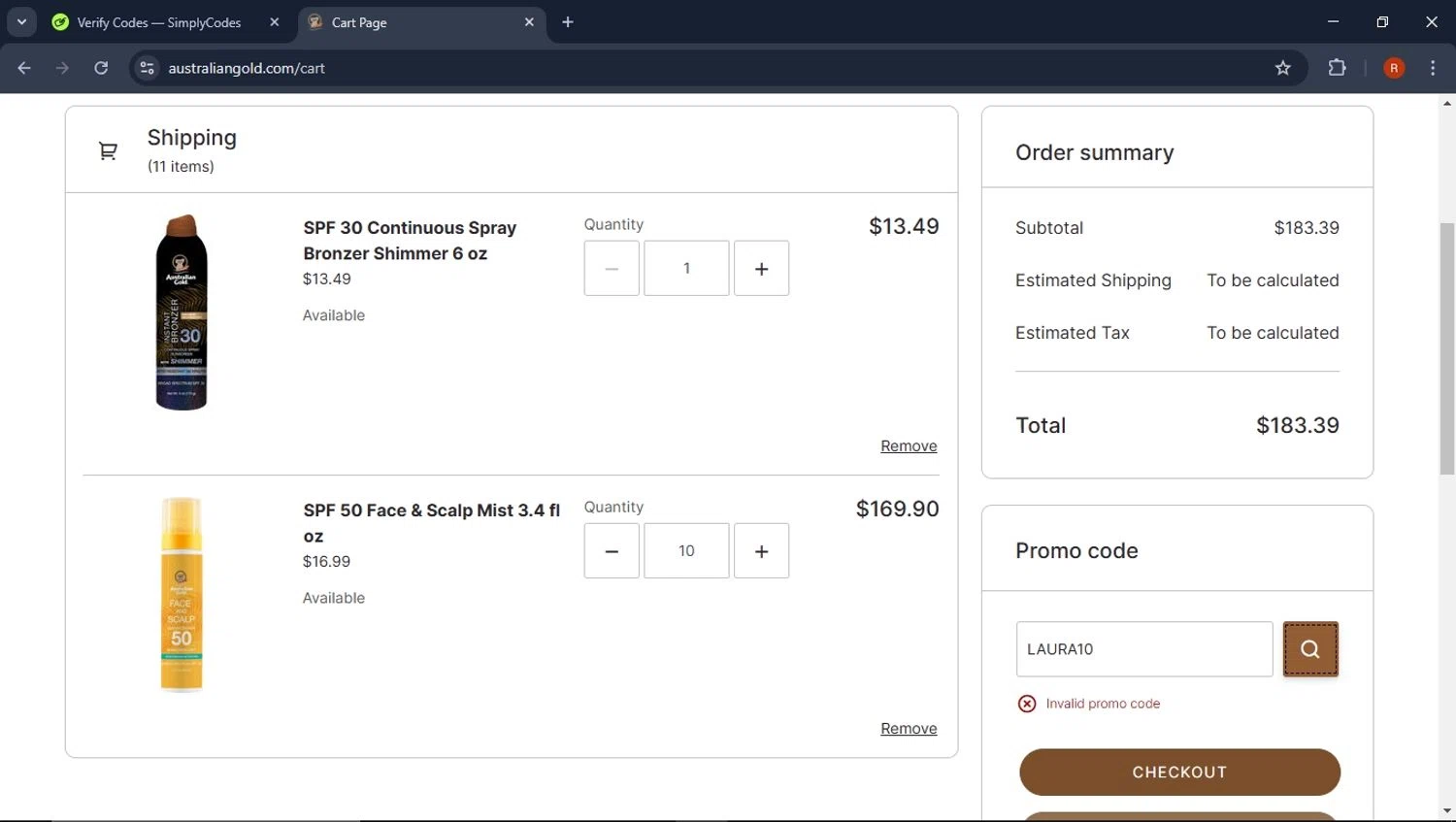Click the '(11 items)' text
Image resolution: width=1456 pixels, height=822 pixels.
(x=181, y=167)
